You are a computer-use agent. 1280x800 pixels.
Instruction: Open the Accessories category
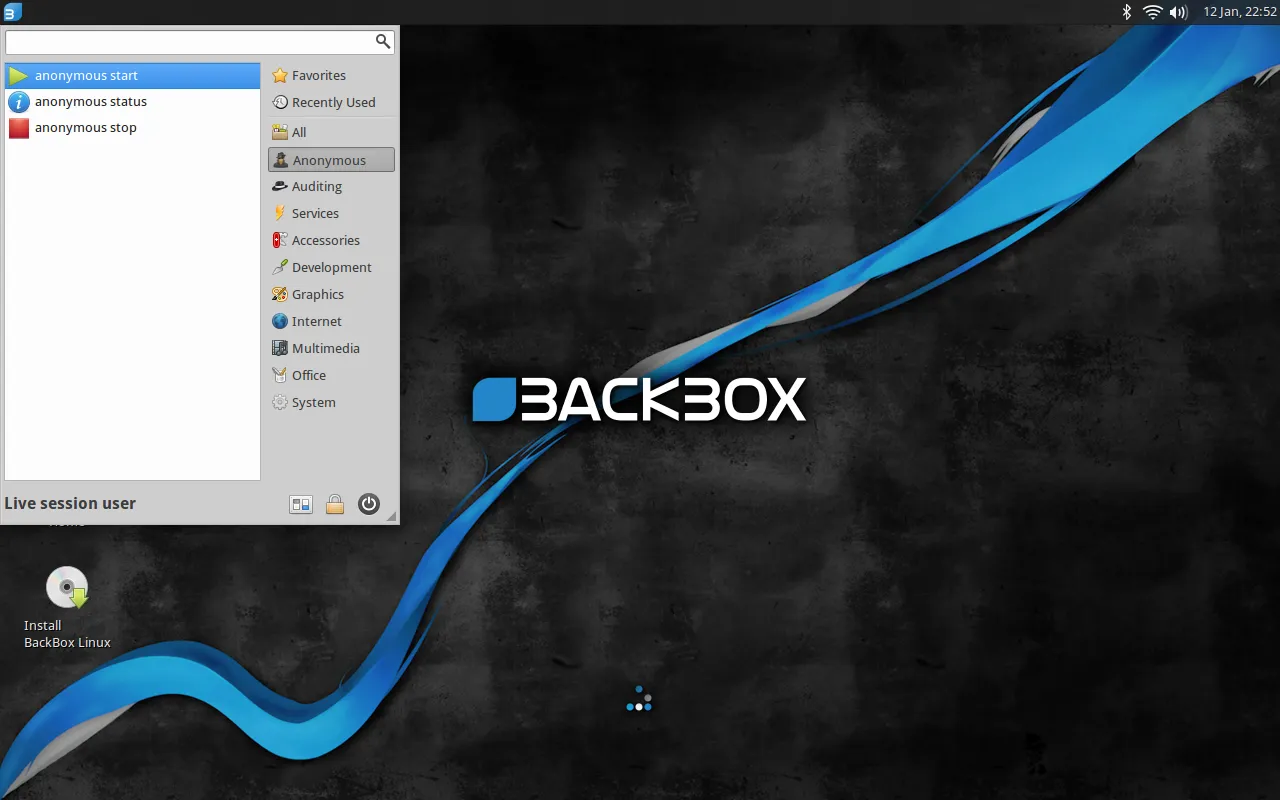[331, 241]
